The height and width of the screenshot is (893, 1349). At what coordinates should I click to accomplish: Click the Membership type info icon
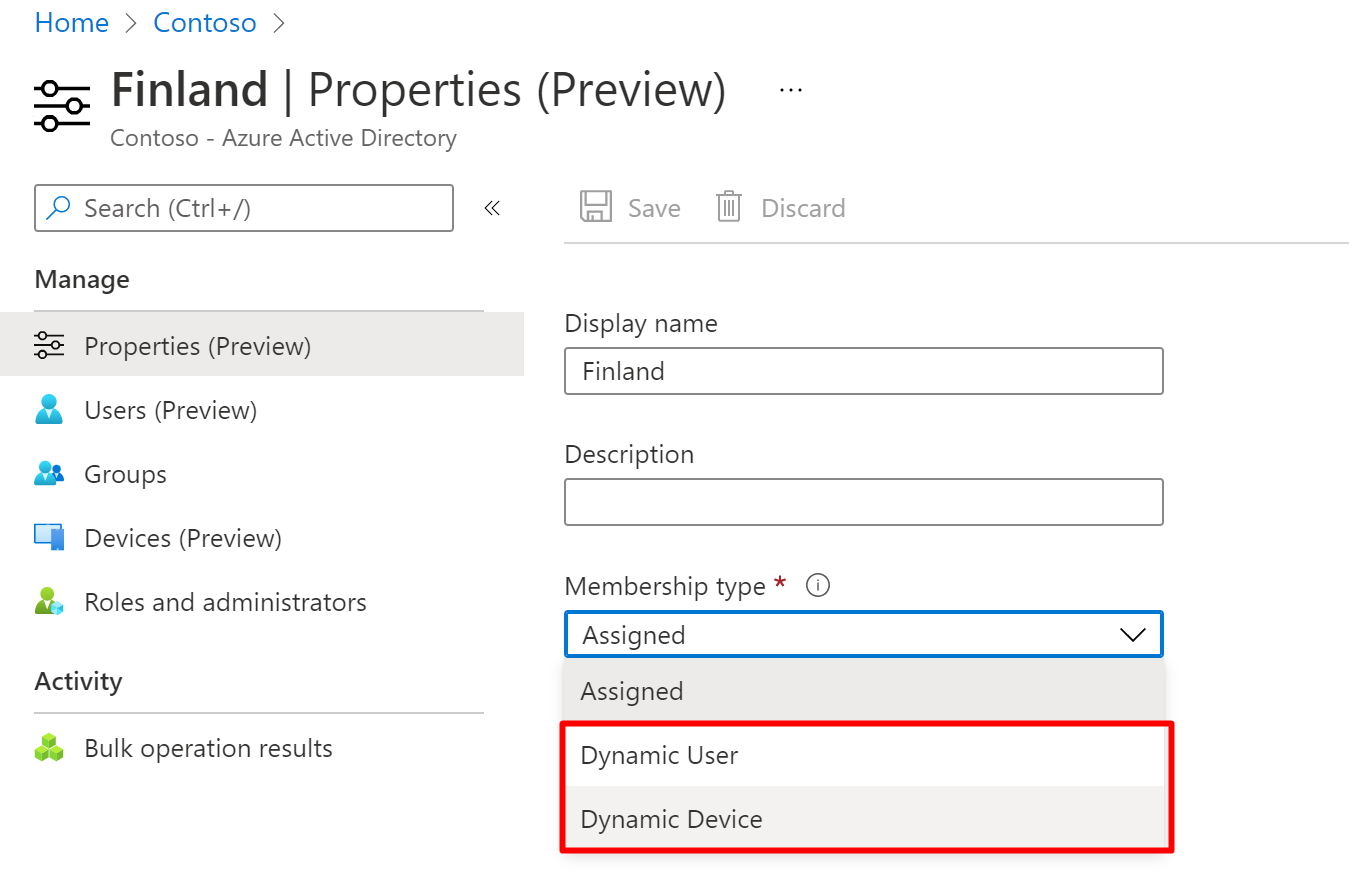click(818, 586)
